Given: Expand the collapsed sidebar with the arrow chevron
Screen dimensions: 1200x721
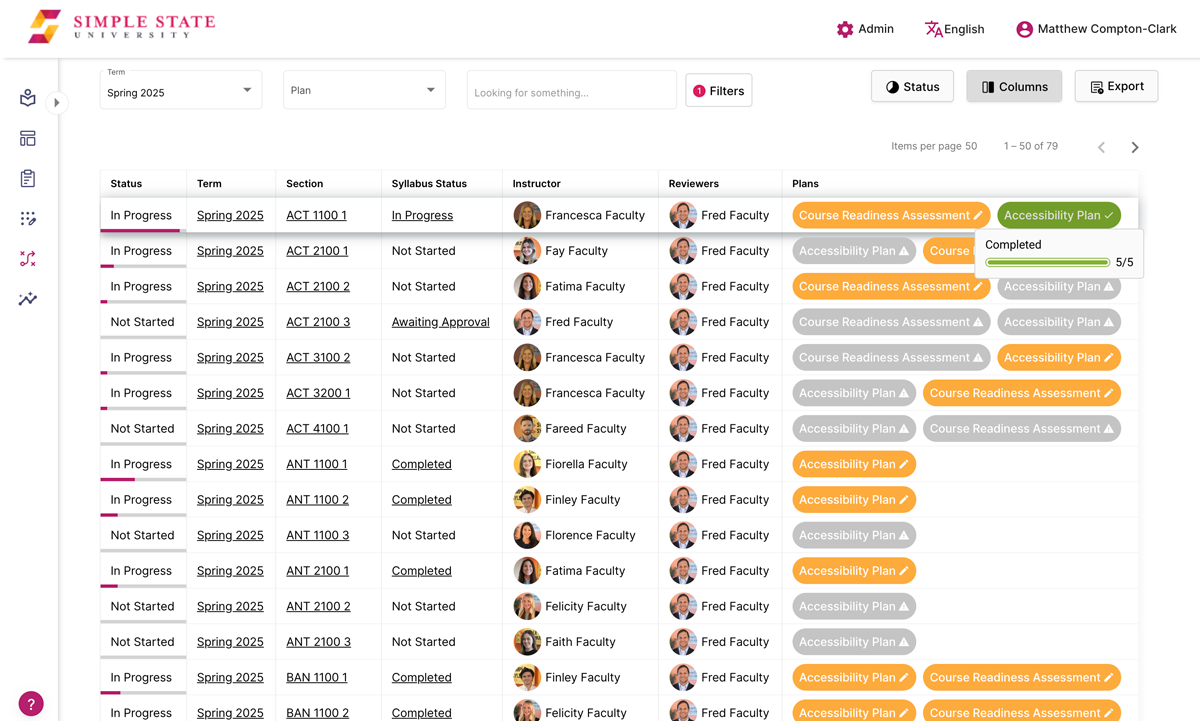Looking at the screenshot, I should (x=57, y=102).
